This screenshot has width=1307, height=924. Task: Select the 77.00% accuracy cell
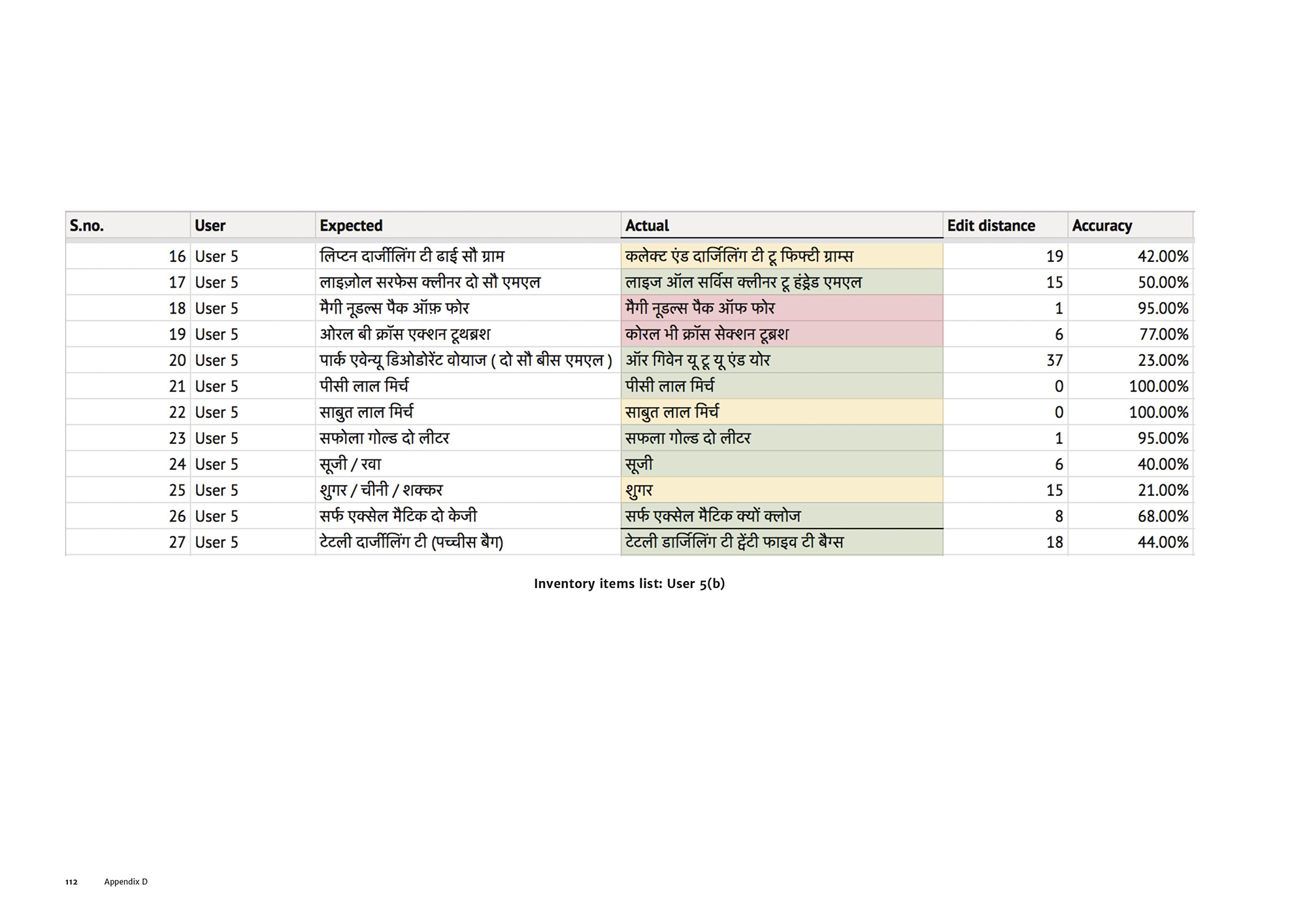[1163, 334]
